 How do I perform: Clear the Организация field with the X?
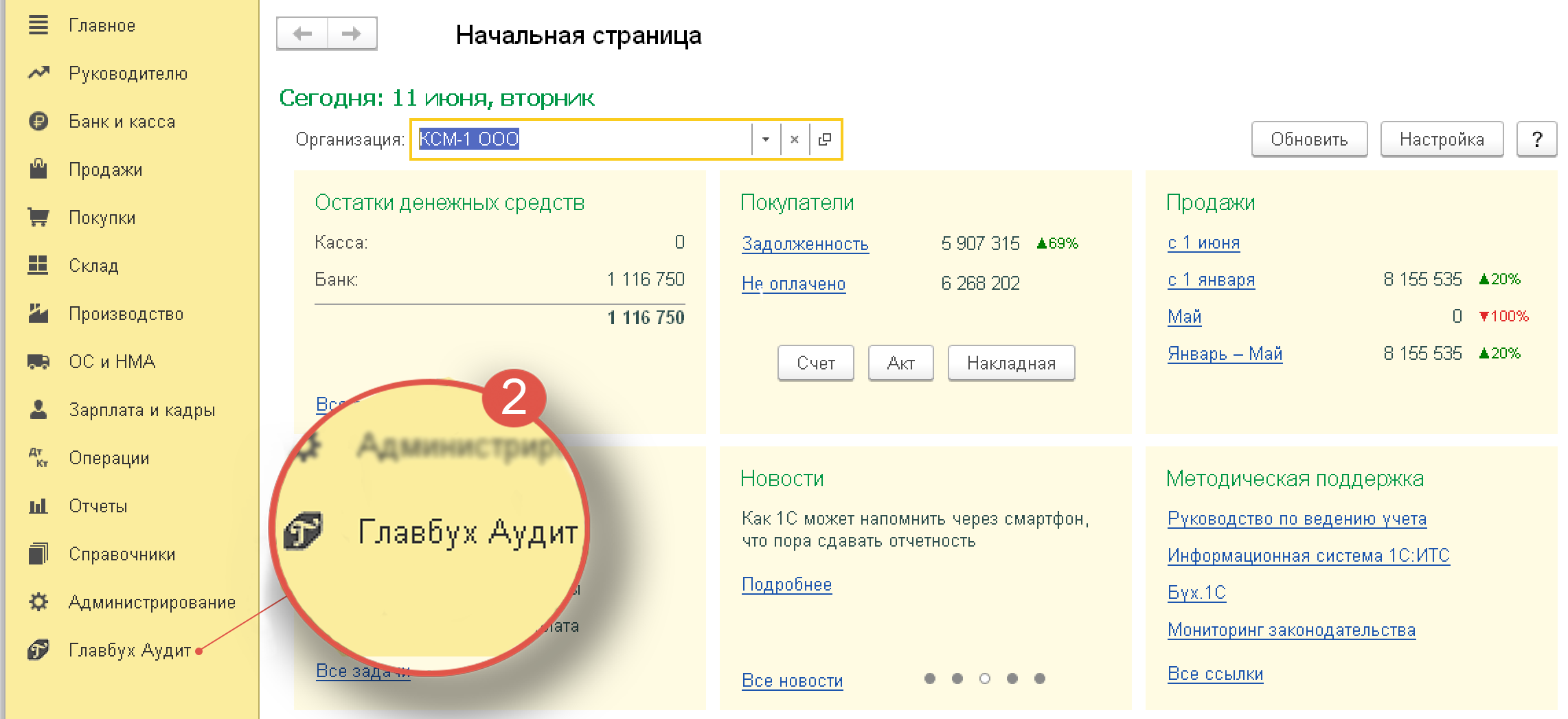coord(795,139)
